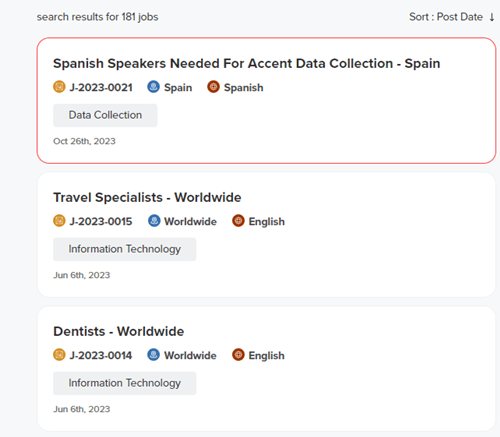
Task: Open the Sort: Post Date dropdown
Action: 446,17
